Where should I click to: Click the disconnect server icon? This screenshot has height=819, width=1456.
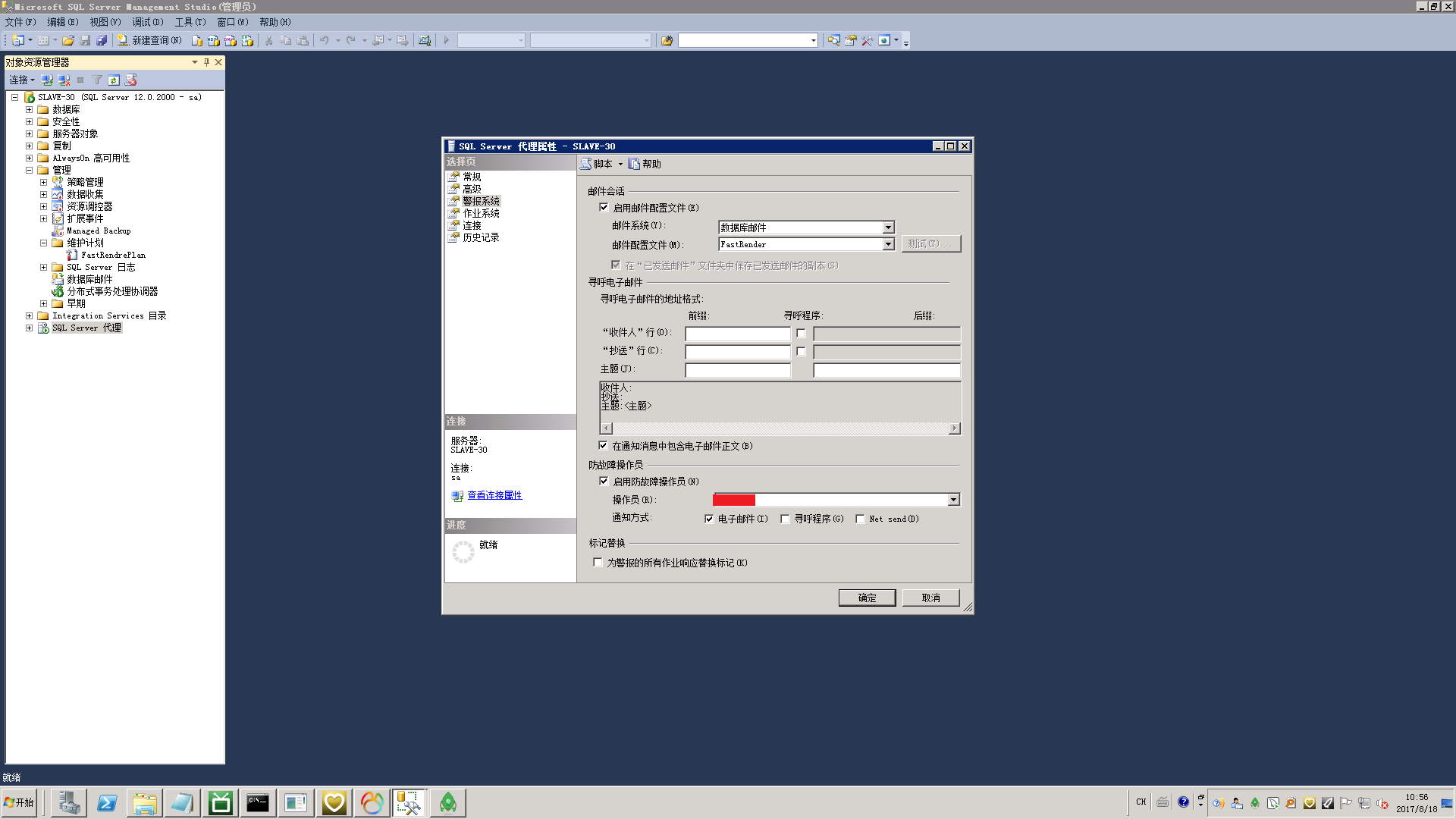[64, 80]
